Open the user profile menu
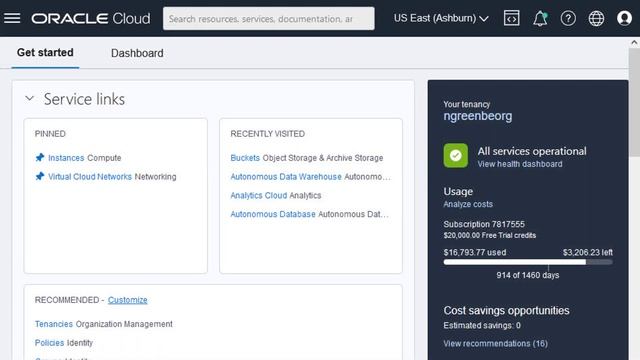Image resolution: width=640 pixels, height=360 pixels. [x=624, y=18]
